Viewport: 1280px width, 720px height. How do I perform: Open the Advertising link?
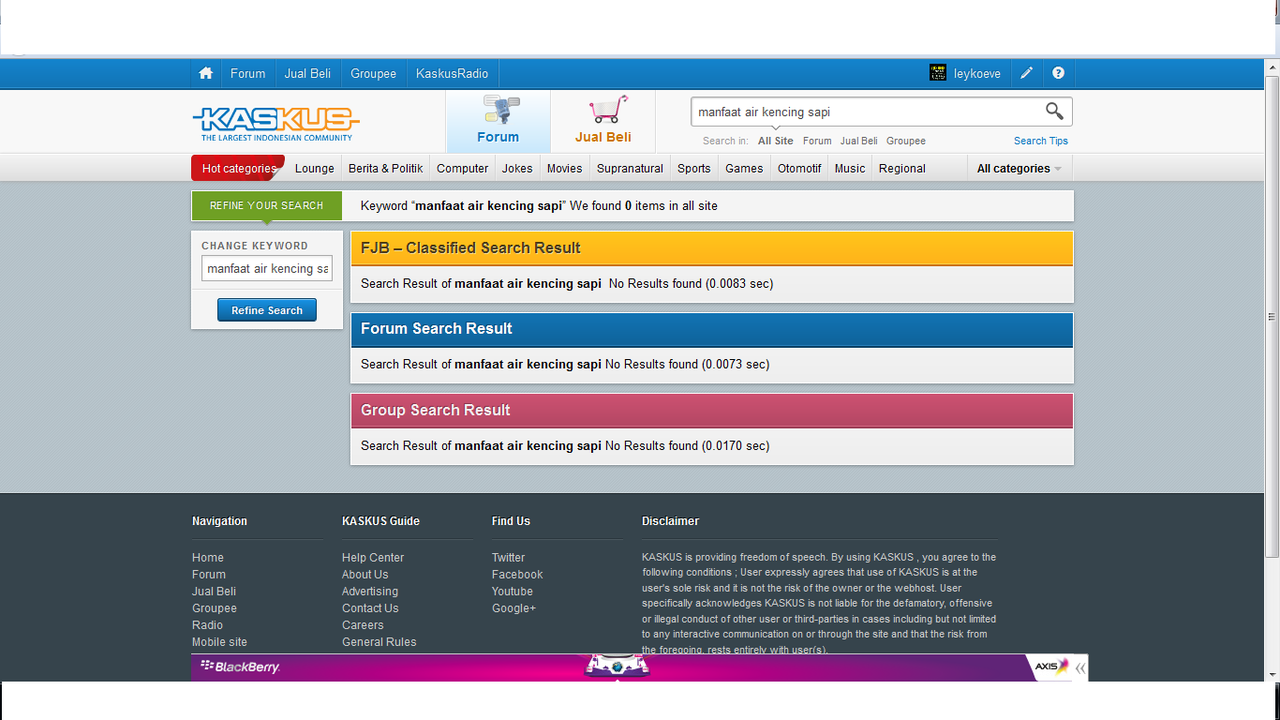pos(370,592)
